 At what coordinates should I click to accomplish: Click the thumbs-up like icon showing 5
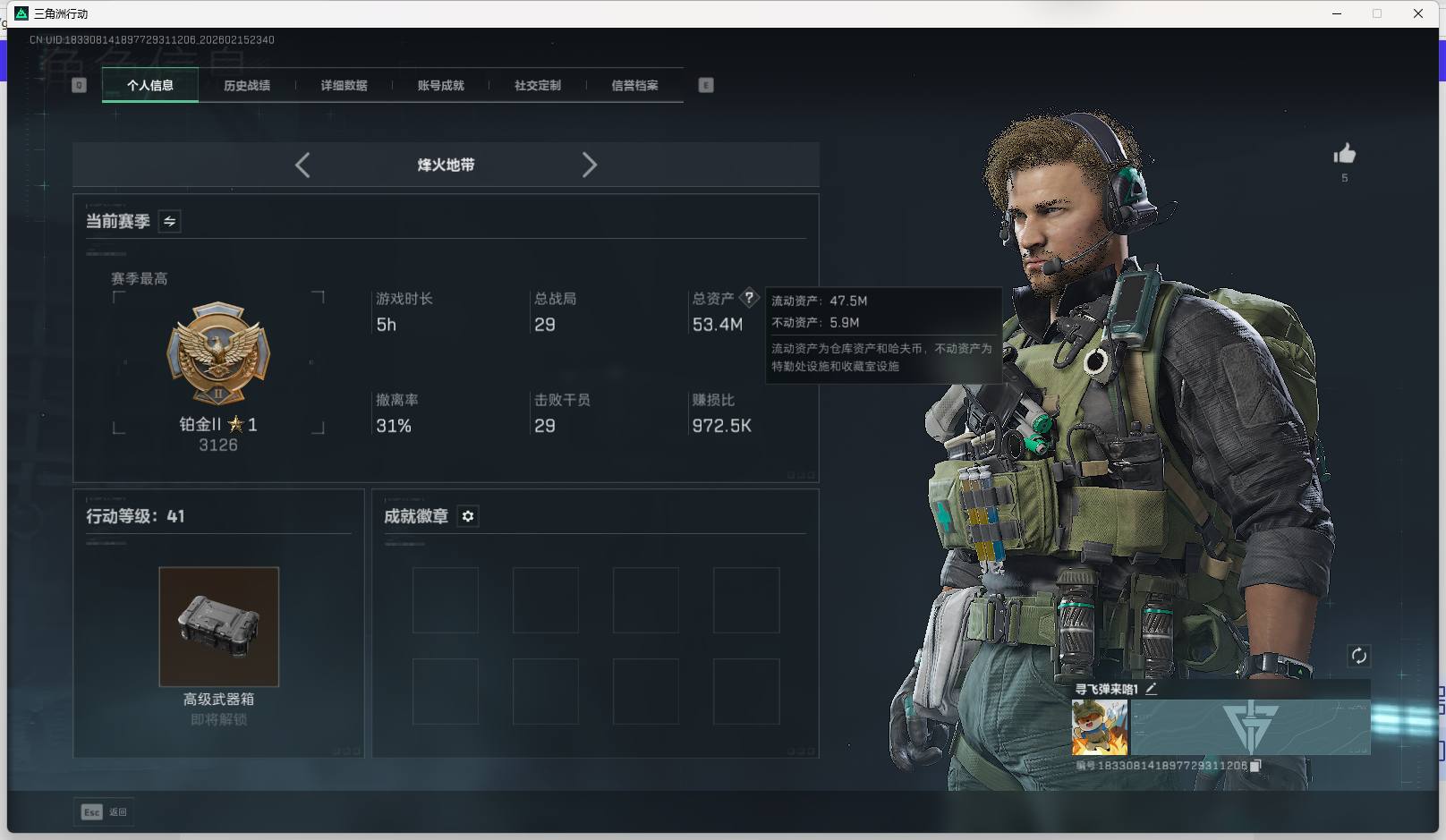[x=1345, y=154]
